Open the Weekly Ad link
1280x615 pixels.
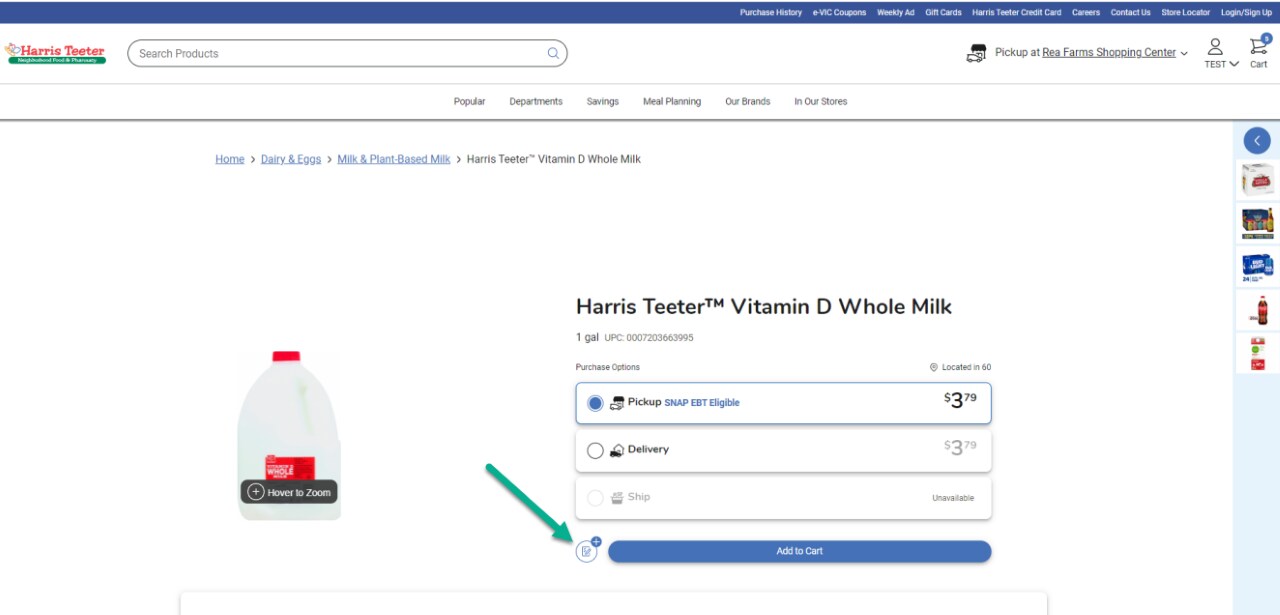coord(896,13)
